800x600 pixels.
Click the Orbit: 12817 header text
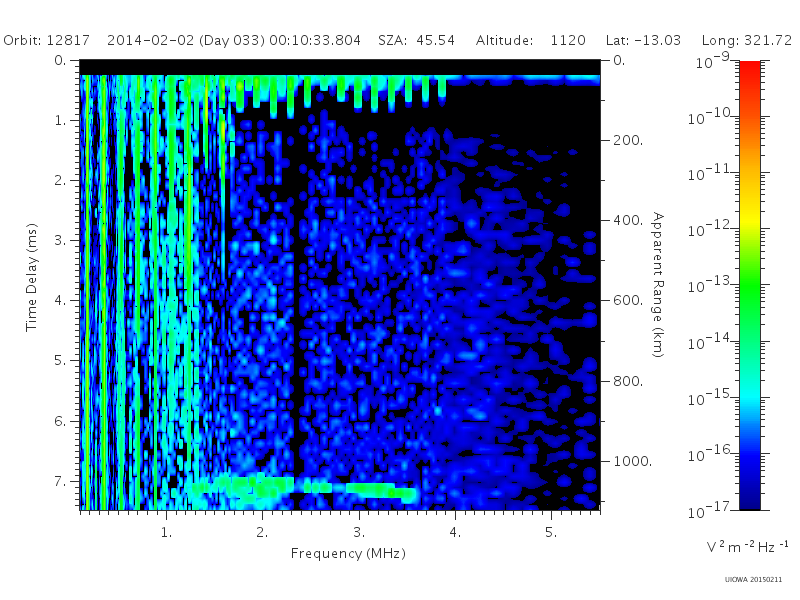tap(46, 40)
